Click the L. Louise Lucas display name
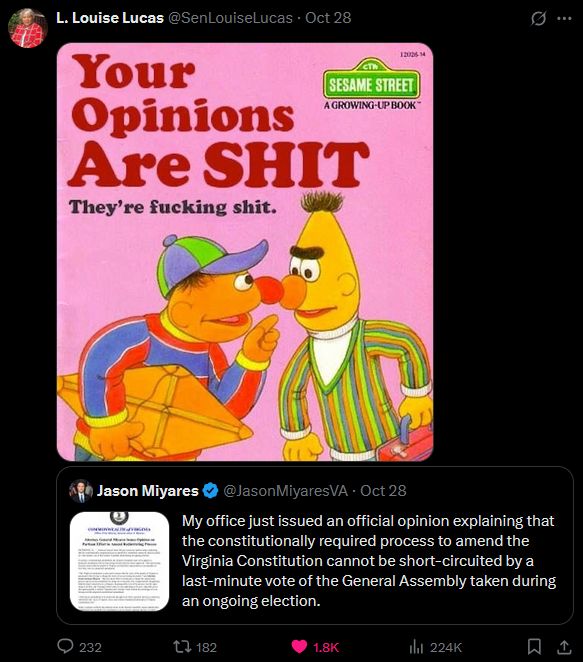The width and height of the screenshot is (583, 662). coord(110,18)
